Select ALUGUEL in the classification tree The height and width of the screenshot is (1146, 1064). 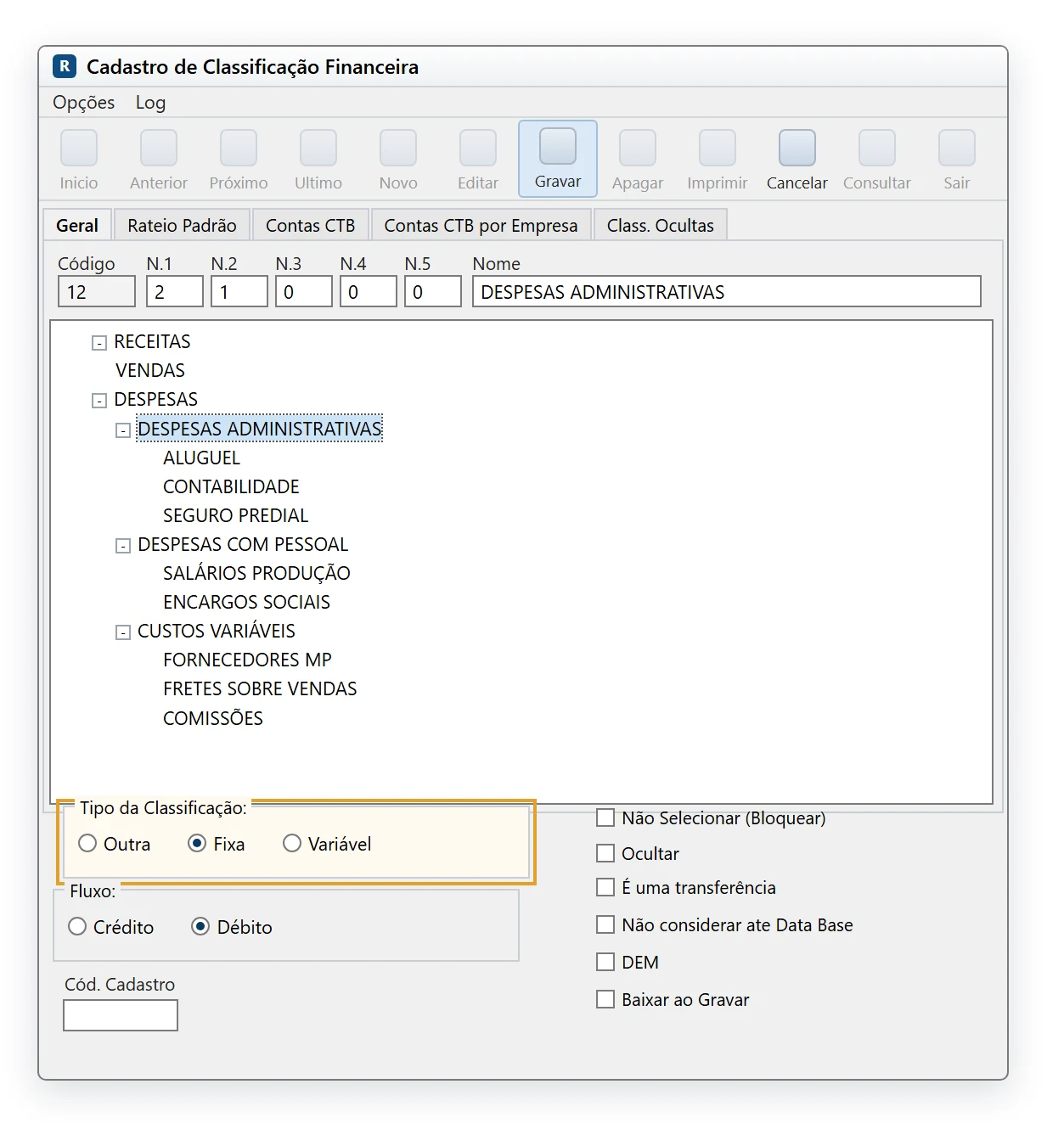201,458
